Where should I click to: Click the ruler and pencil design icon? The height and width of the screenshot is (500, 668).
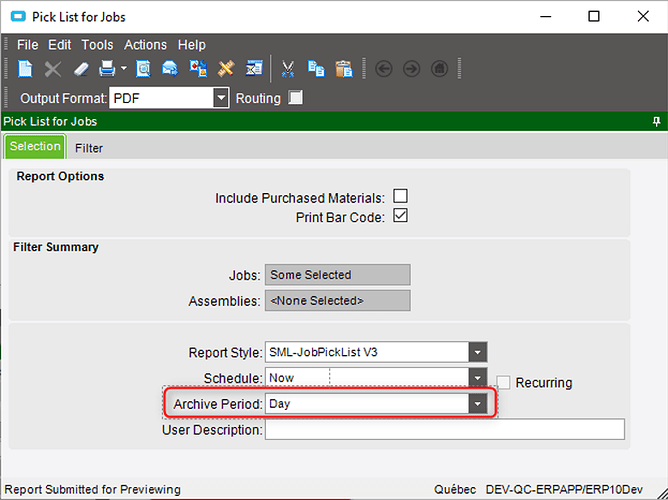[226, 69]
